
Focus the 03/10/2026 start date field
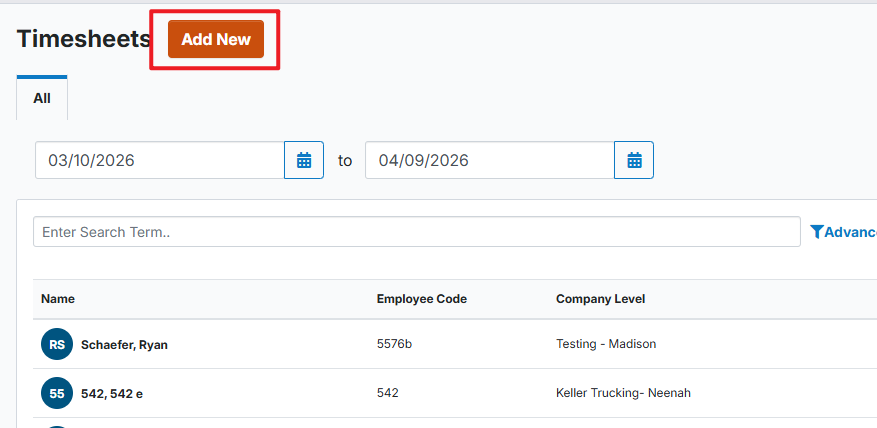tap(160, 160)
